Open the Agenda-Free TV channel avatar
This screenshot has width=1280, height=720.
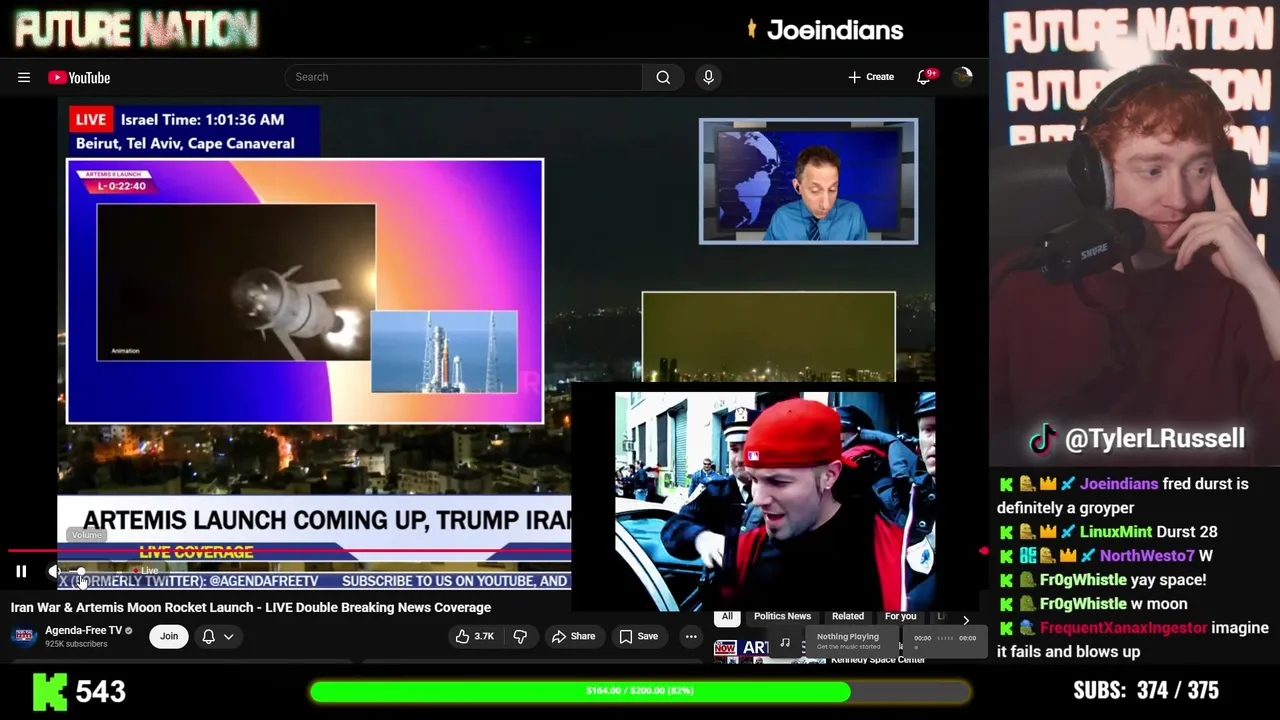[24, 636]
